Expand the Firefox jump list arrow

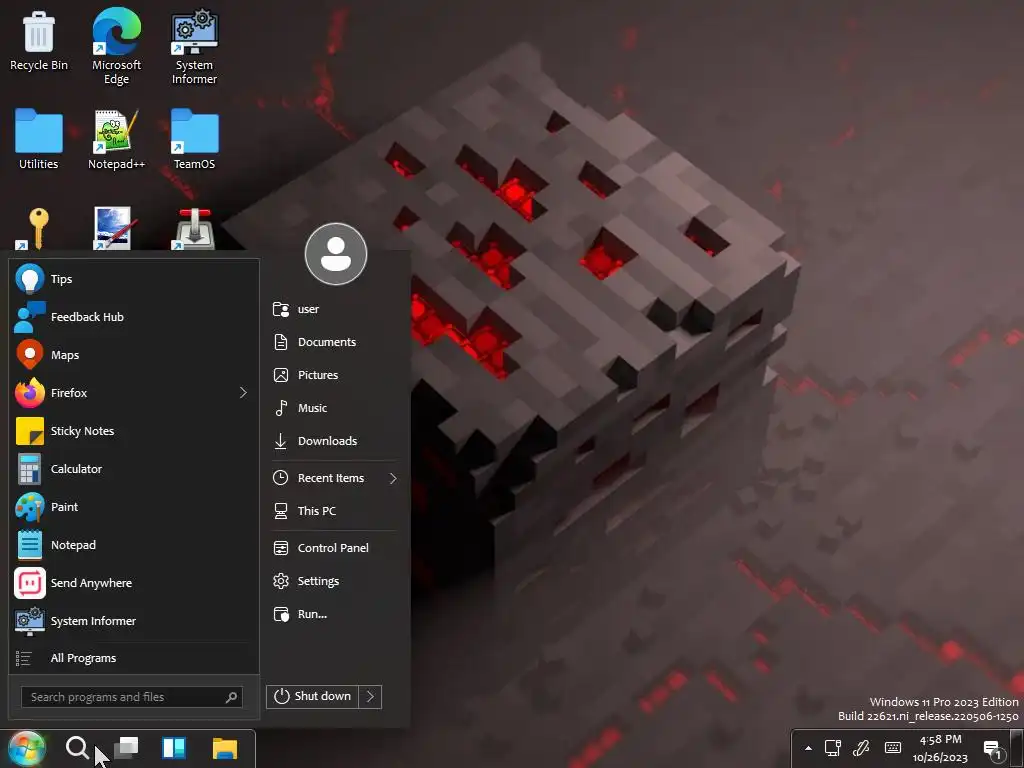(x=243, y=392)
